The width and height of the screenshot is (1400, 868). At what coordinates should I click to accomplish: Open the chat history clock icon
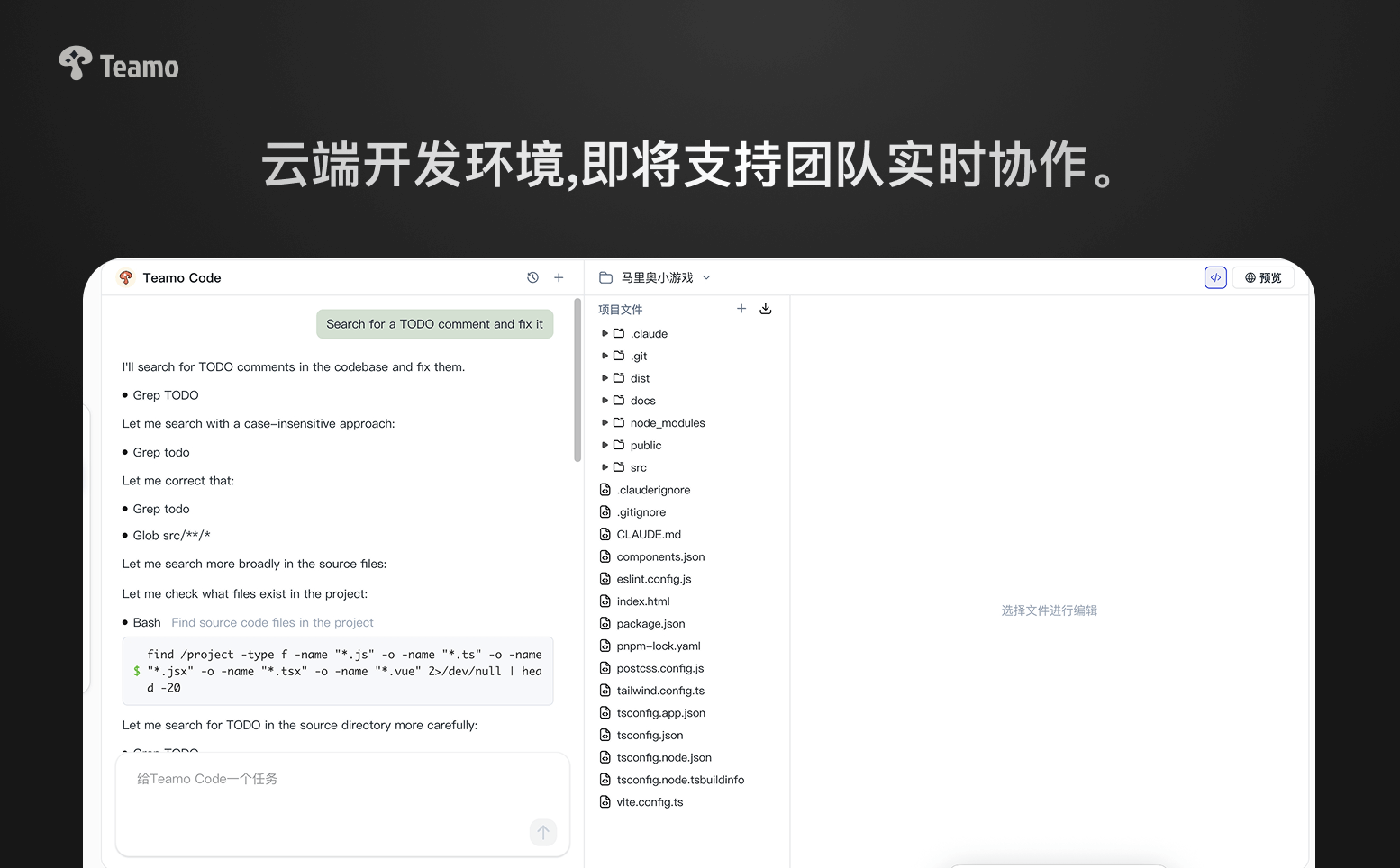[x=532, y=277]
